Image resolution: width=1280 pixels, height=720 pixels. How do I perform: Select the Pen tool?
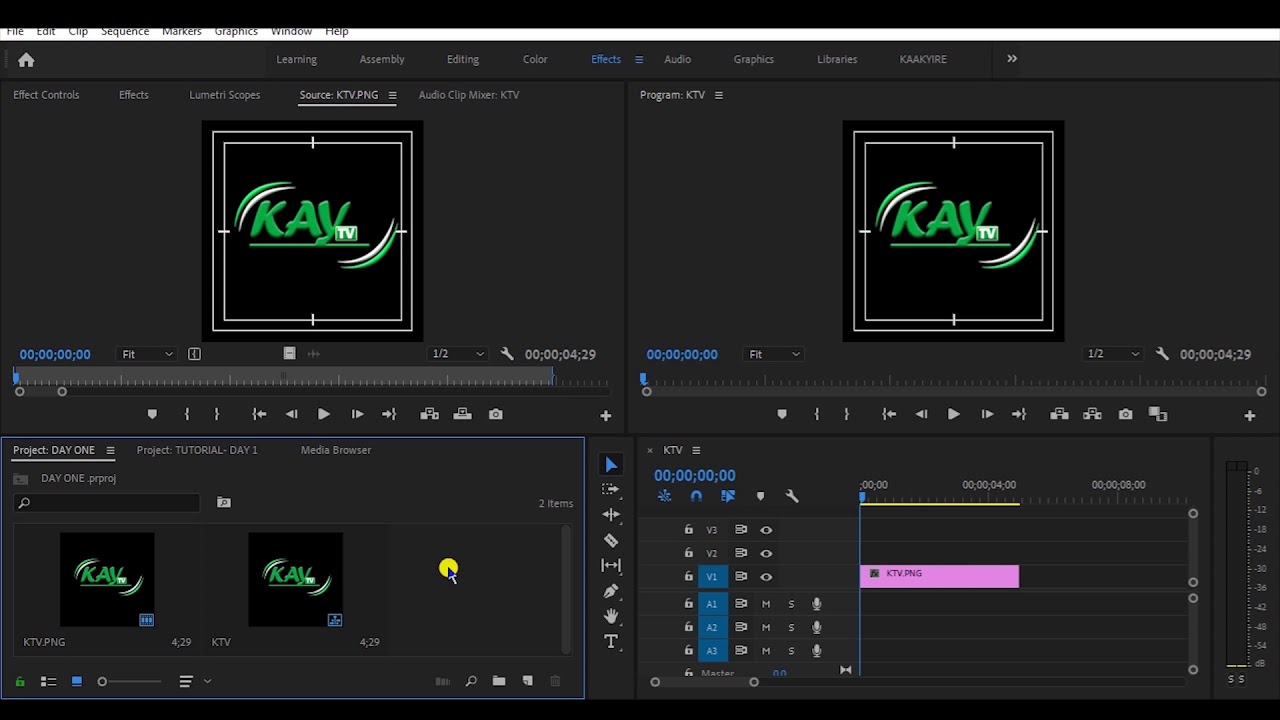611,591
